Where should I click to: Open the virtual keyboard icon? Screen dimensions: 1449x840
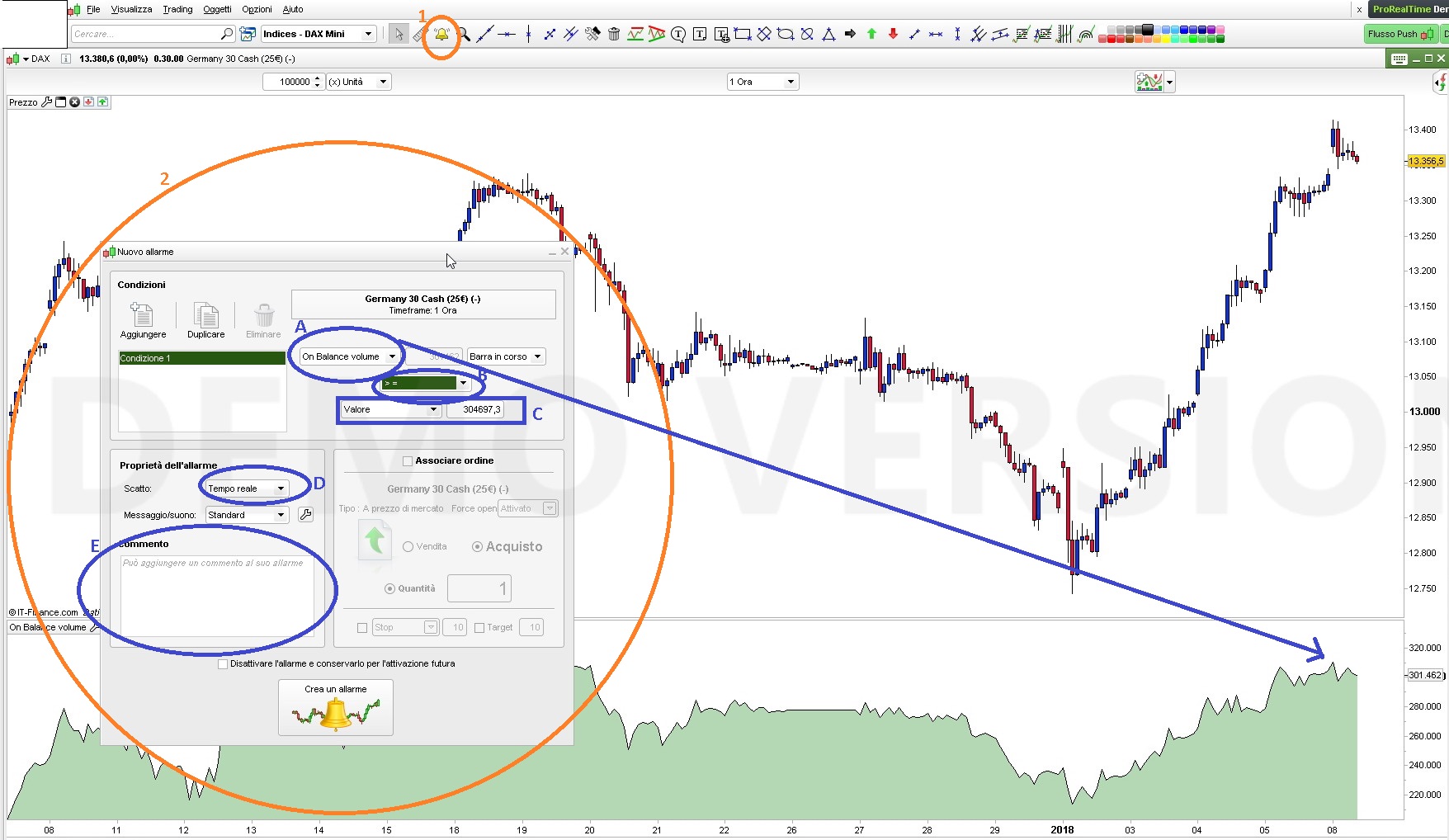click(x=1399, y=59)
